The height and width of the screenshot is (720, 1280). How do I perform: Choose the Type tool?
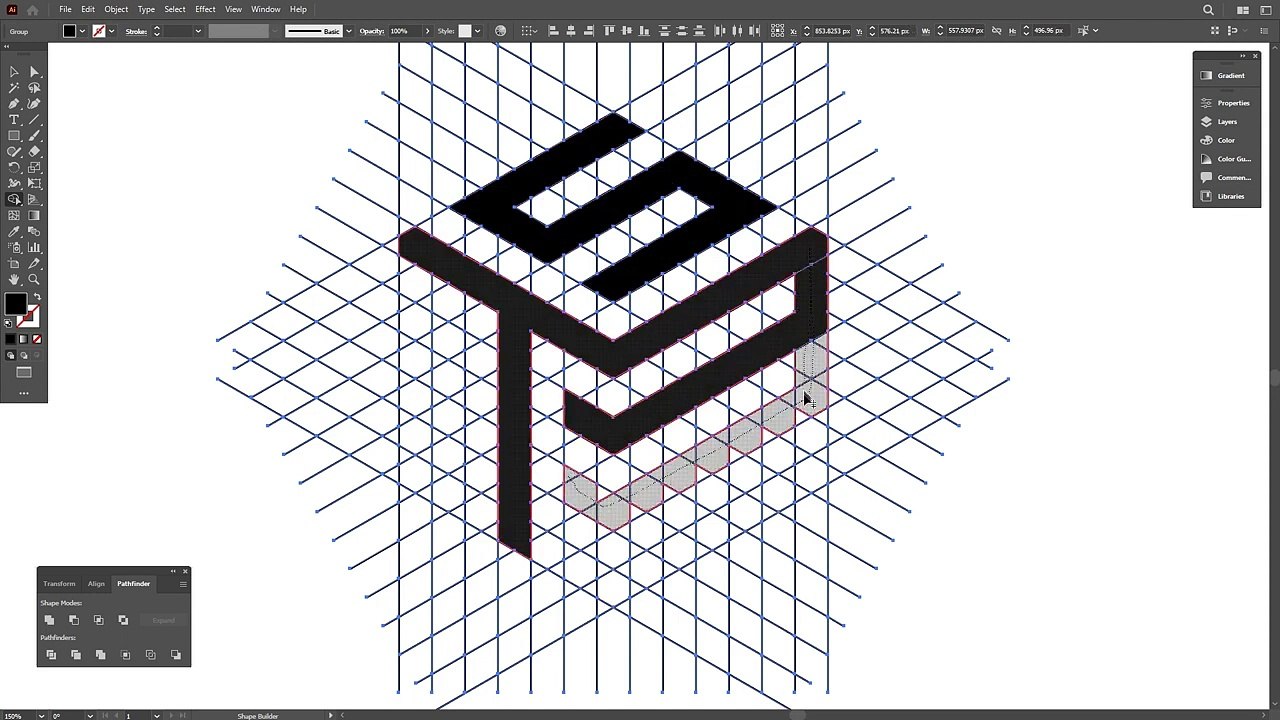click(x=14, y=120)
